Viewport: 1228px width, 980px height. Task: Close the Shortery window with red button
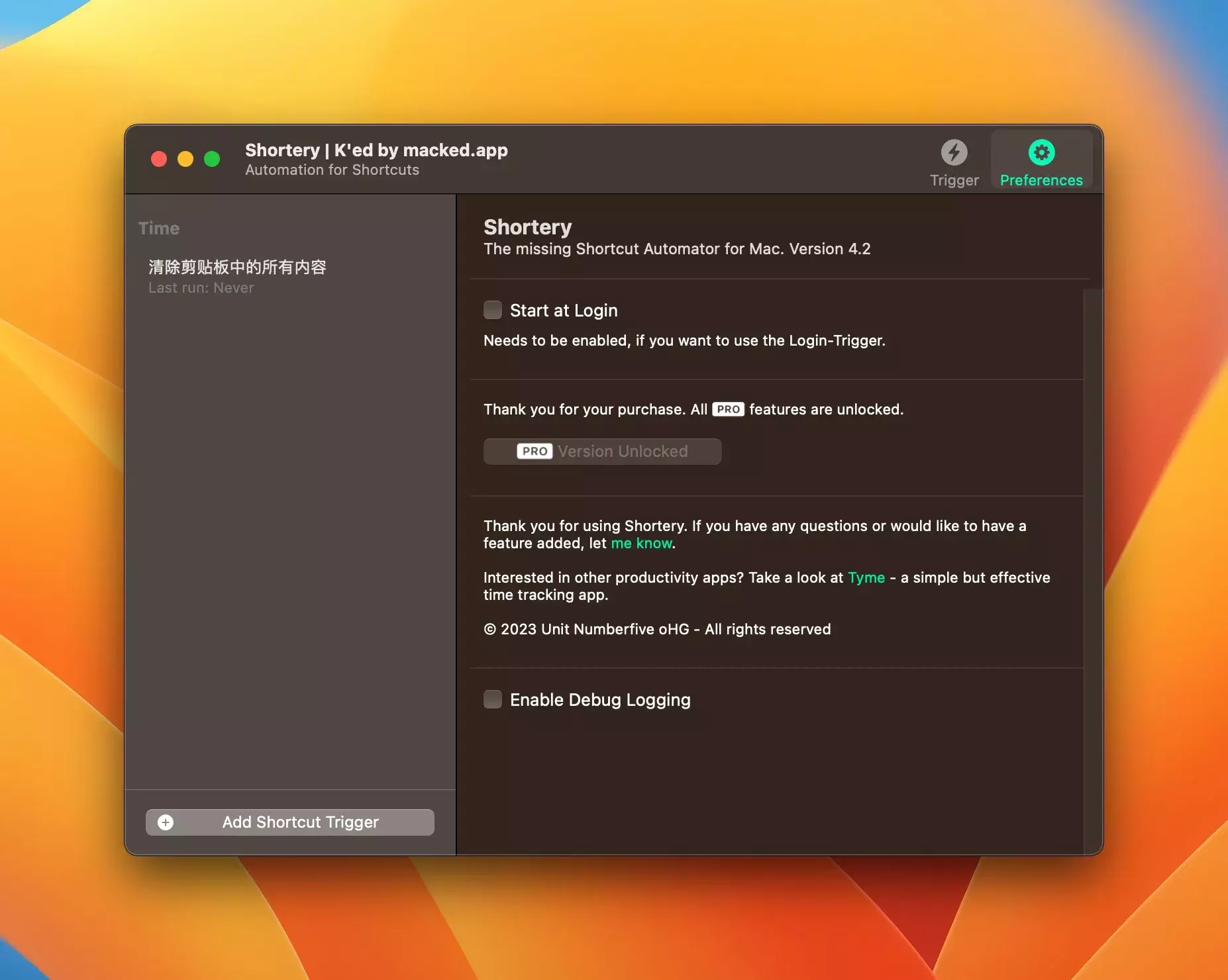click(159, 159)
